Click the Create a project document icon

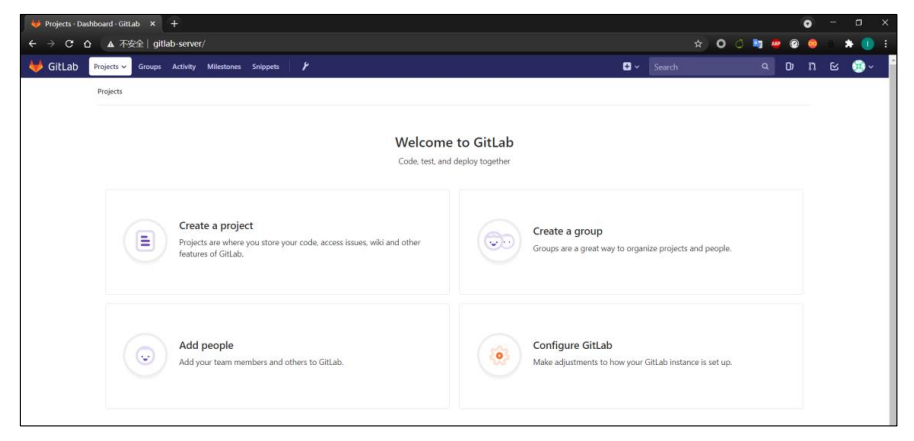(145, 241)
